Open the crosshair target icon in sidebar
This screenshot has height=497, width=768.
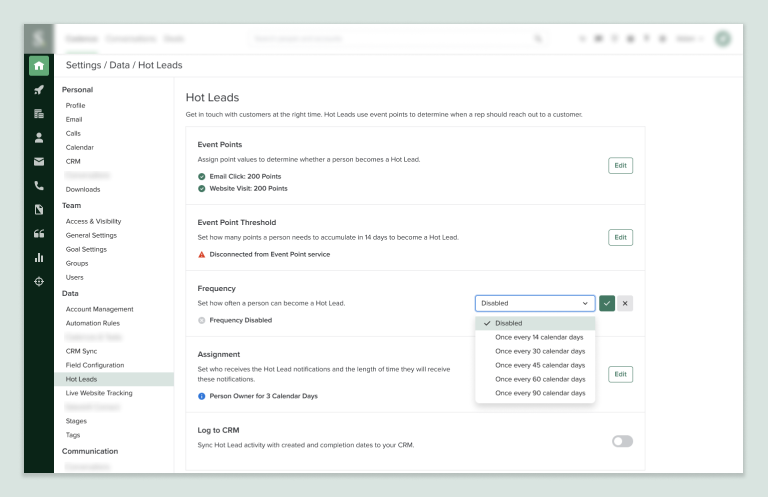point(39,282)
